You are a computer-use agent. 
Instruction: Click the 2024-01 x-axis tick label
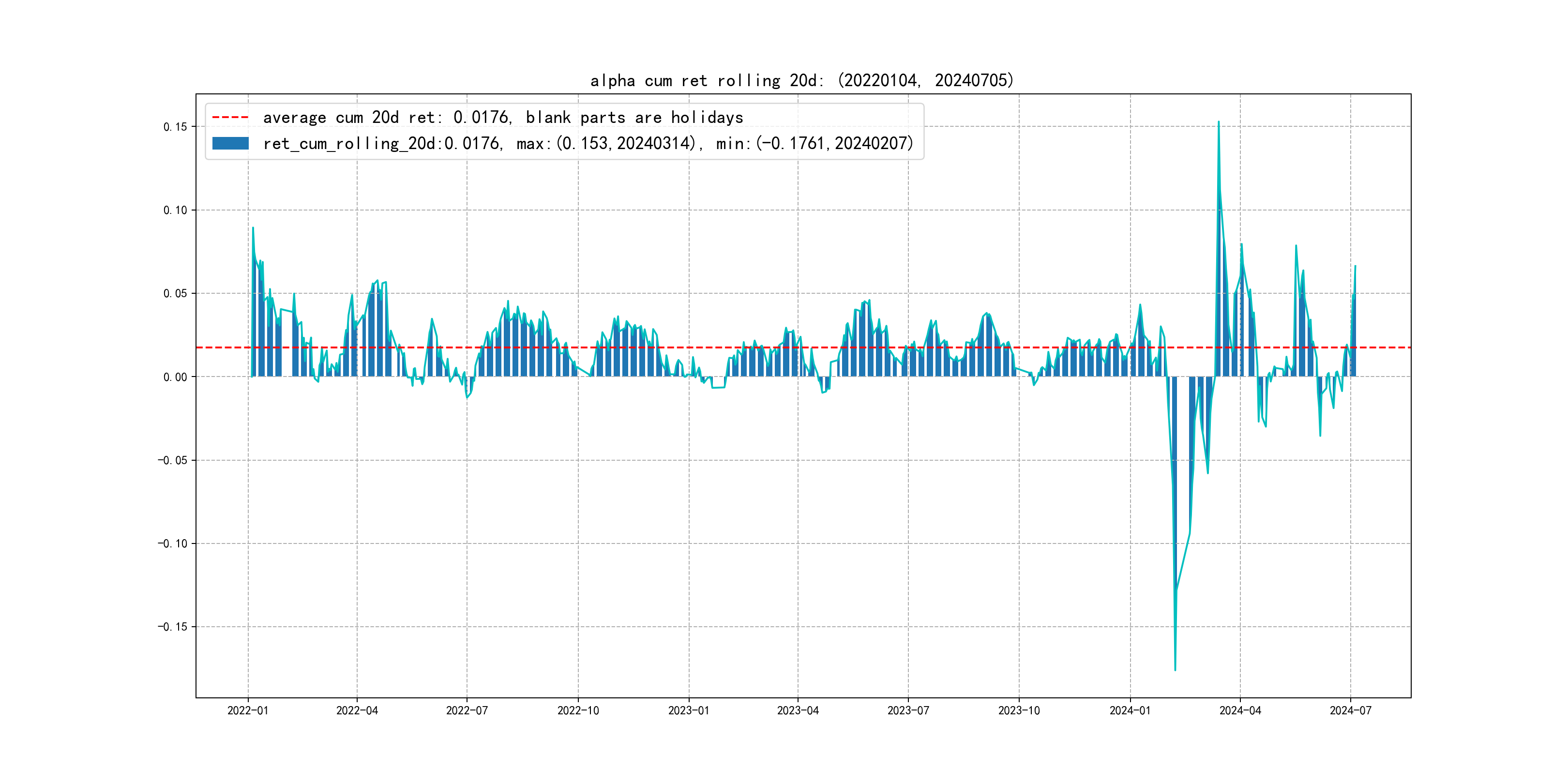click(x=1130, y=710)
